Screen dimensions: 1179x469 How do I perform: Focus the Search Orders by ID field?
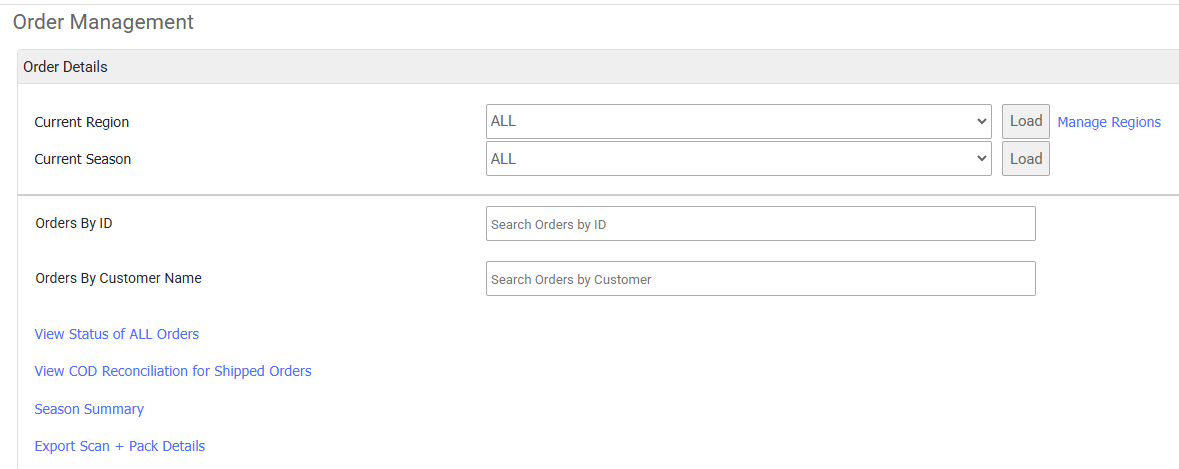tap(761, 224)
